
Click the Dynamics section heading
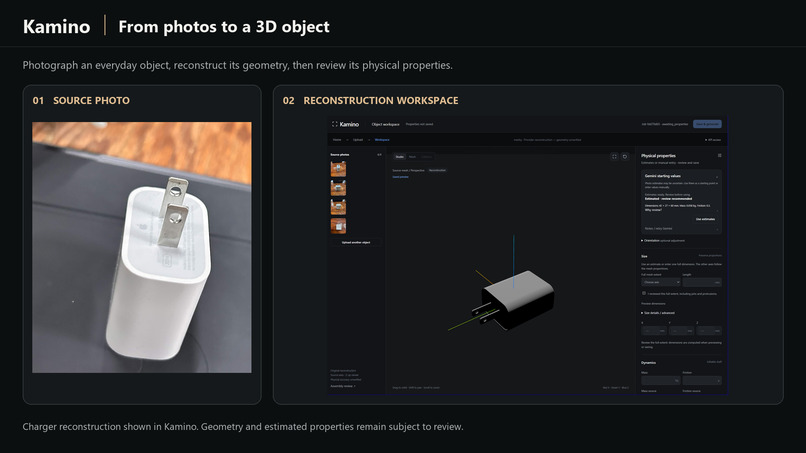point(648,363)
